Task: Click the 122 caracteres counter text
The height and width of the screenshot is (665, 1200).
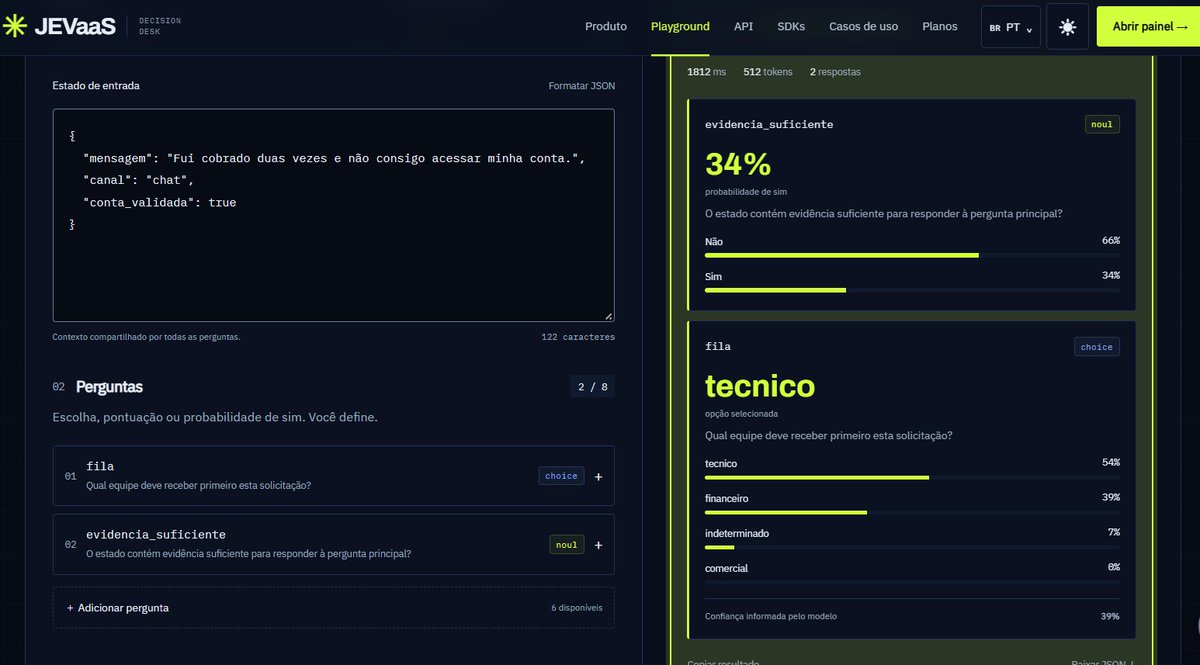Action: [x=578, y=337]
